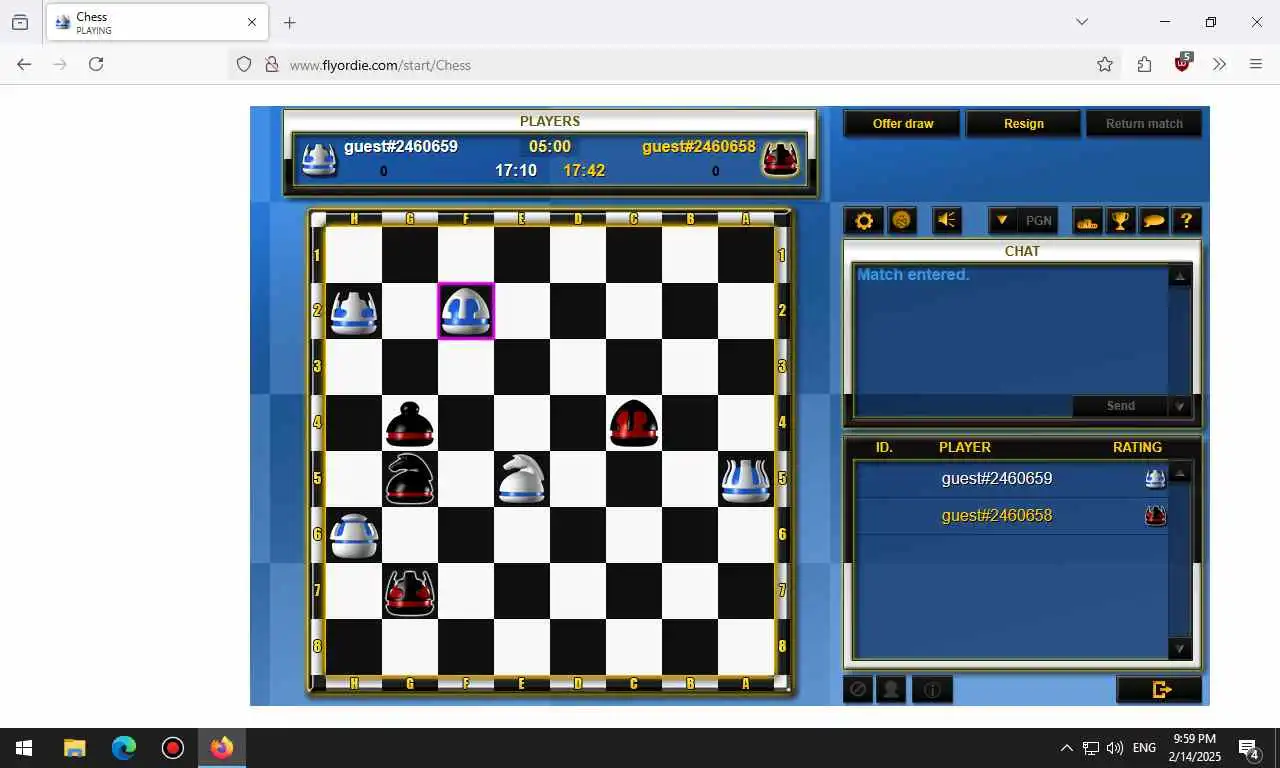The image size is (1280, 768).
Task: Click the black pawn on C4
Action: 634,423
